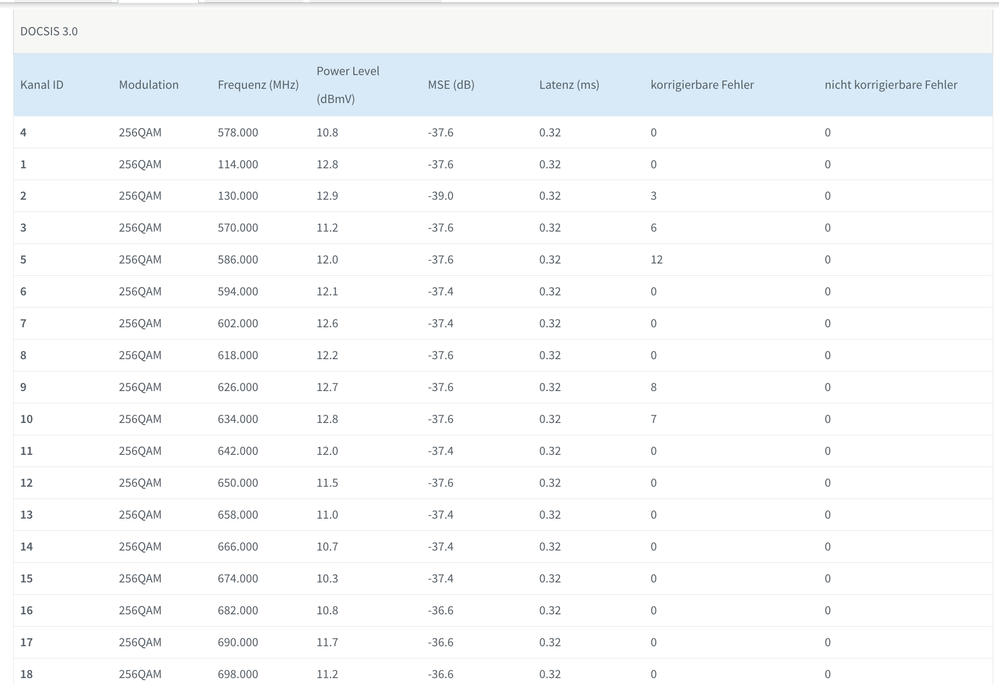The image size is (999, 684).
Task: Click Kanal ID 5 cell
Action: (x=24, y=260)
